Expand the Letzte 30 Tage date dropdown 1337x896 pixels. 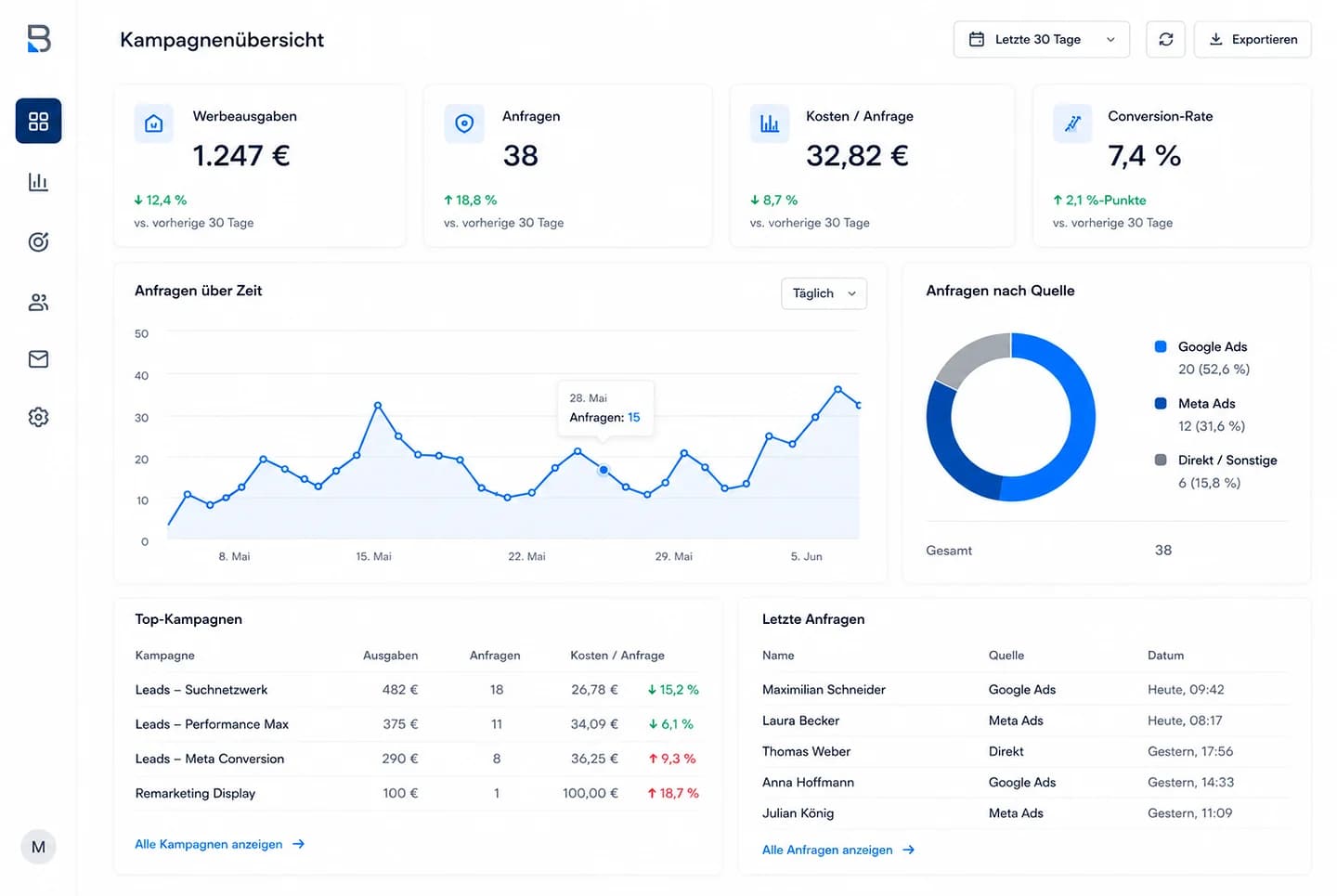1041,40
